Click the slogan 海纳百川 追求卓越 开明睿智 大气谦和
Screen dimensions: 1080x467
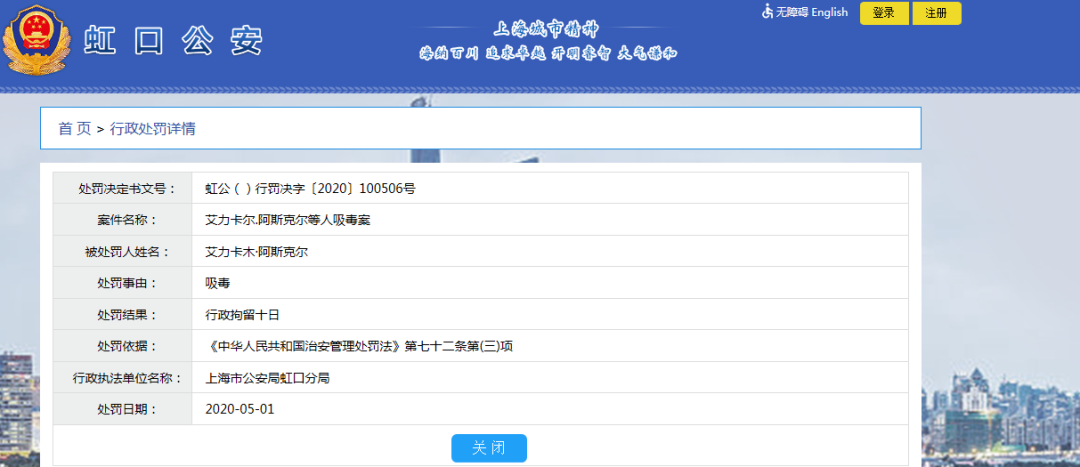(548, 54)
